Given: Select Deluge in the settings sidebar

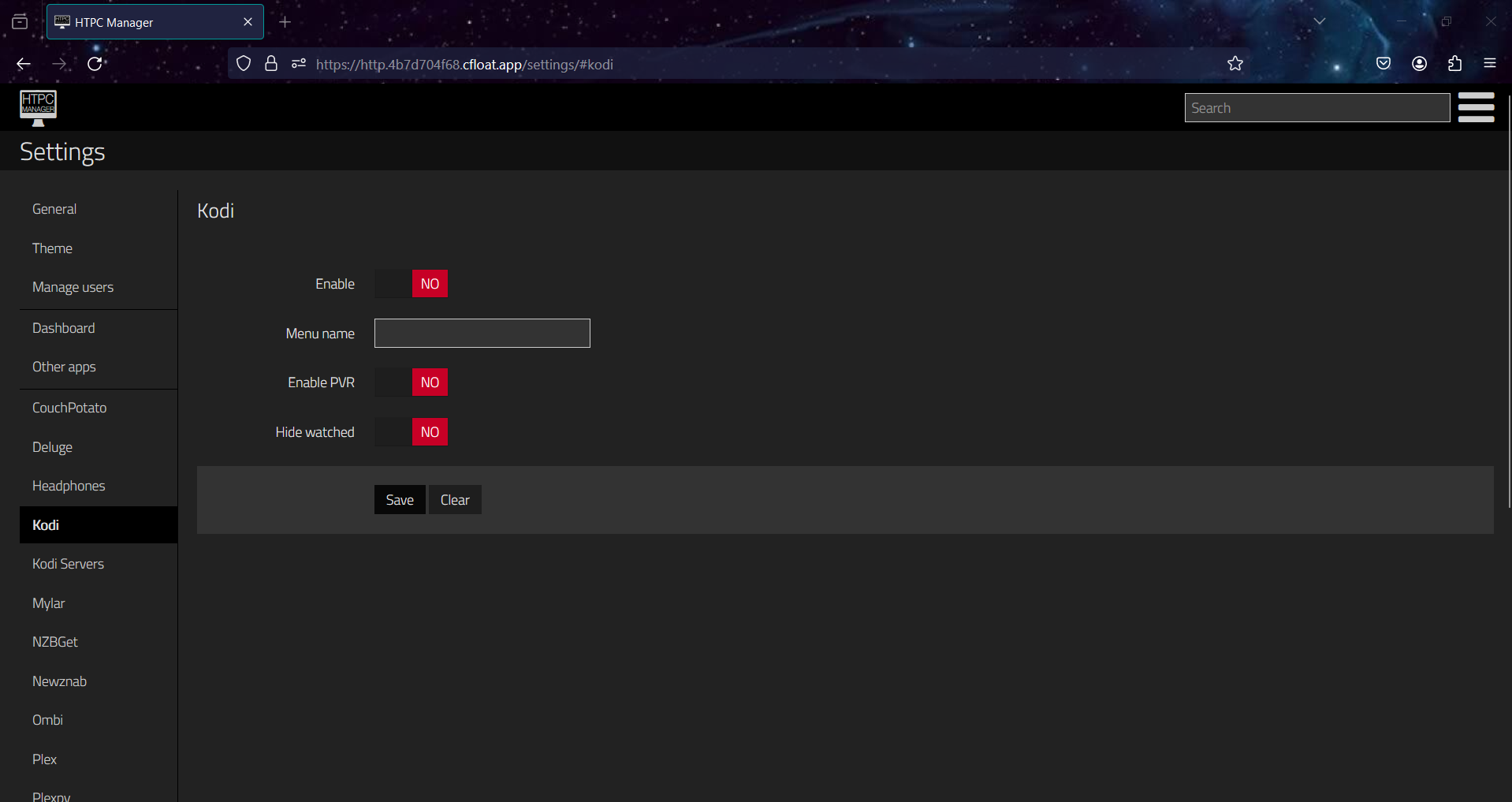Looking at the screenshot, I should 99,447.
